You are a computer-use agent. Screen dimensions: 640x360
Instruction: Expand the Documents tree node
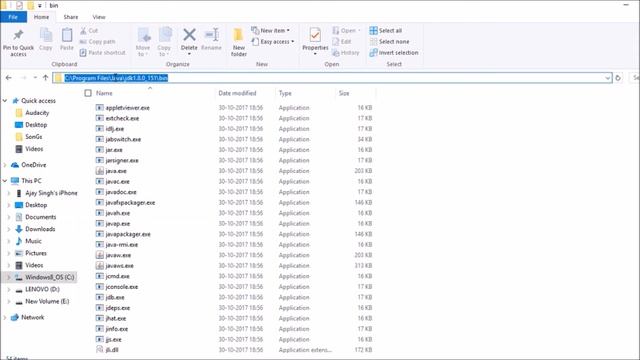tap(9, 217)
